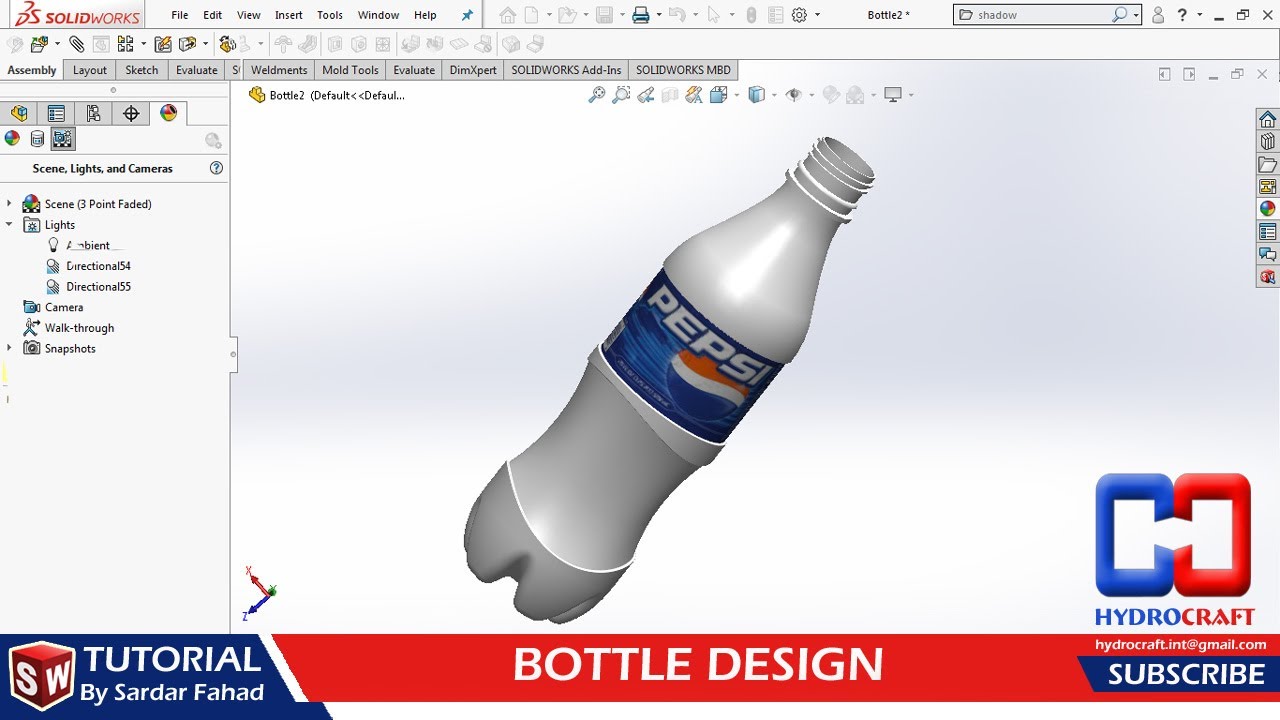Open the Print dropdown arrow
1280x720 pixels.
pos(659,15)
